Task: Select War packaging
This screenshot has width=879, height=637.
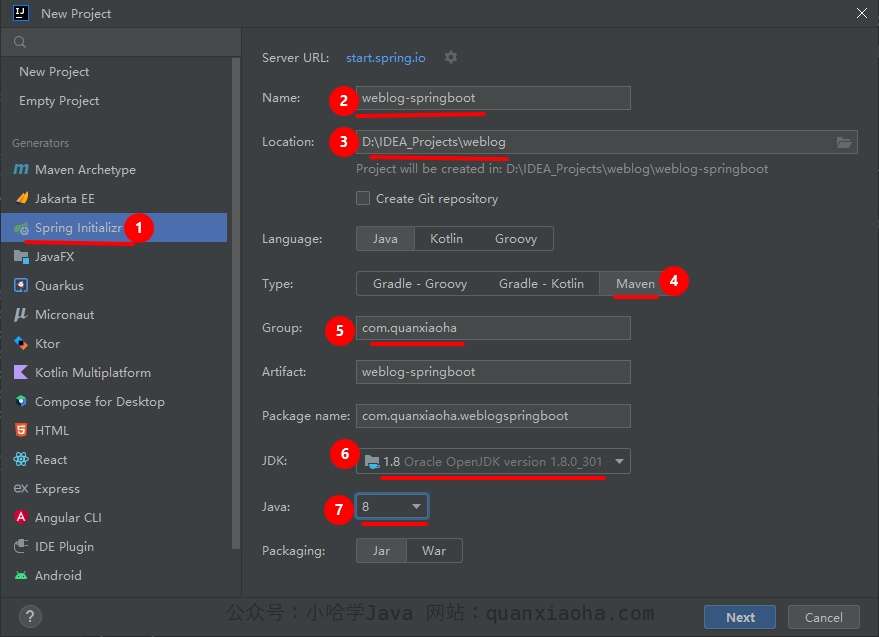Action: pyautogui.click(x=434, y=551)
